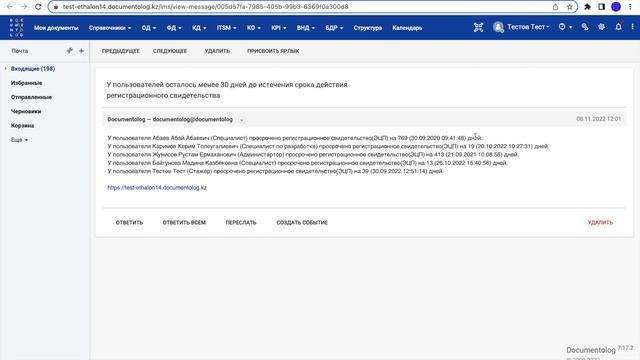Click the ПЕРЕСЛАТЬ button
640x360 pixels.
pyautogui.click(x=241, y=222)
